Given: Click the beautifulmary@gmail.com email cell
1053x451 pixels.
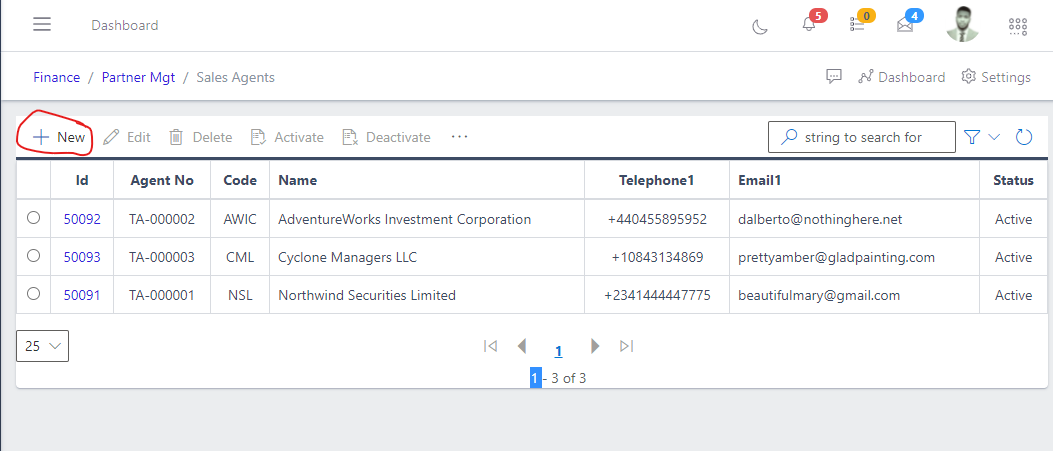Looking at the screenshot, I should pos(854,295).
